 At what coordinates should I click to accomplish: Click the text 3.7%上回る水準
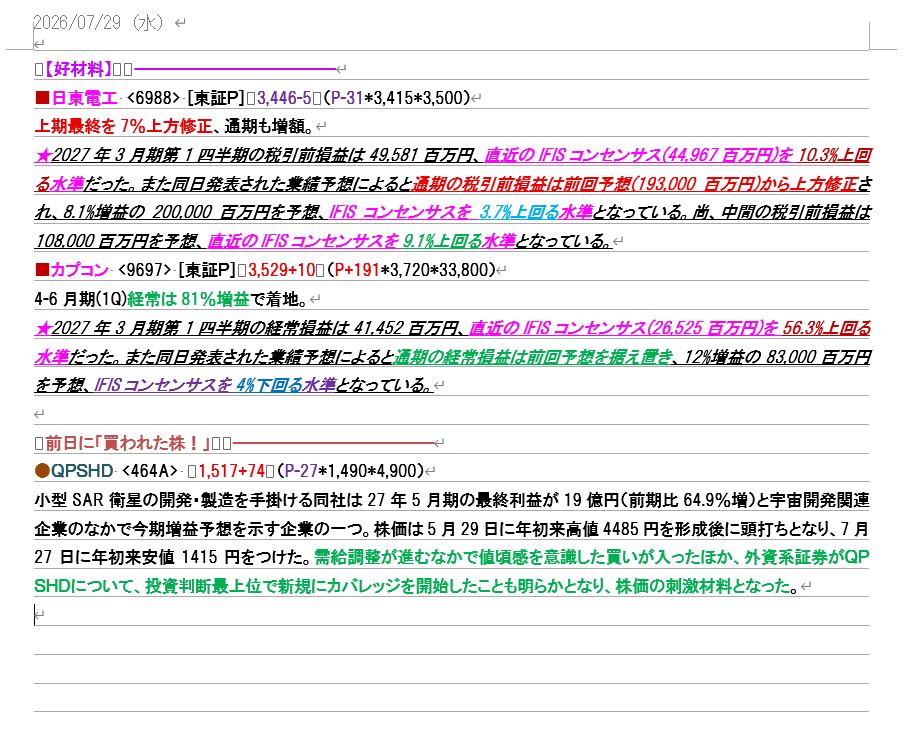[536, 212]
